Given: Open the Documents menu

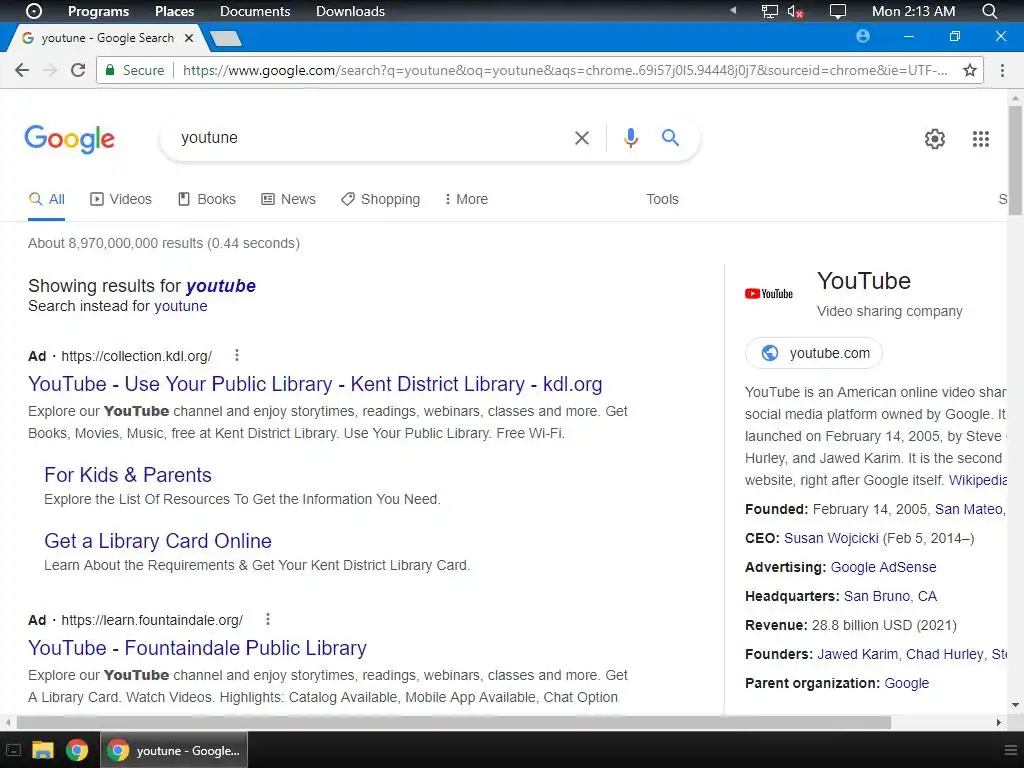Looking at the screenshot, I should (255, 11).
